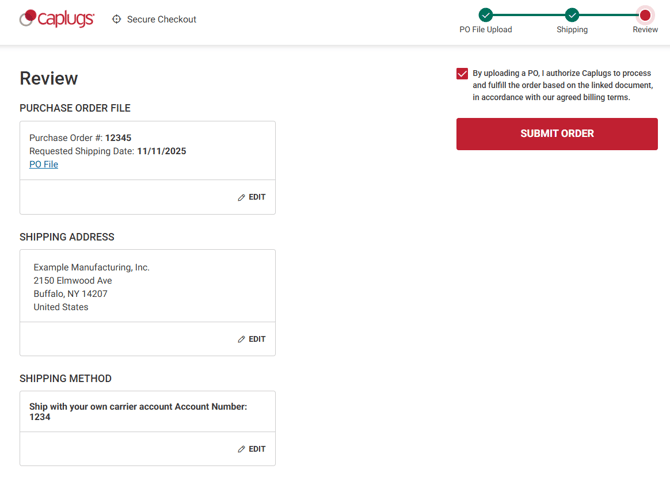Edit the Shipping Method section
670x477 pixels.
pos(252,449)
